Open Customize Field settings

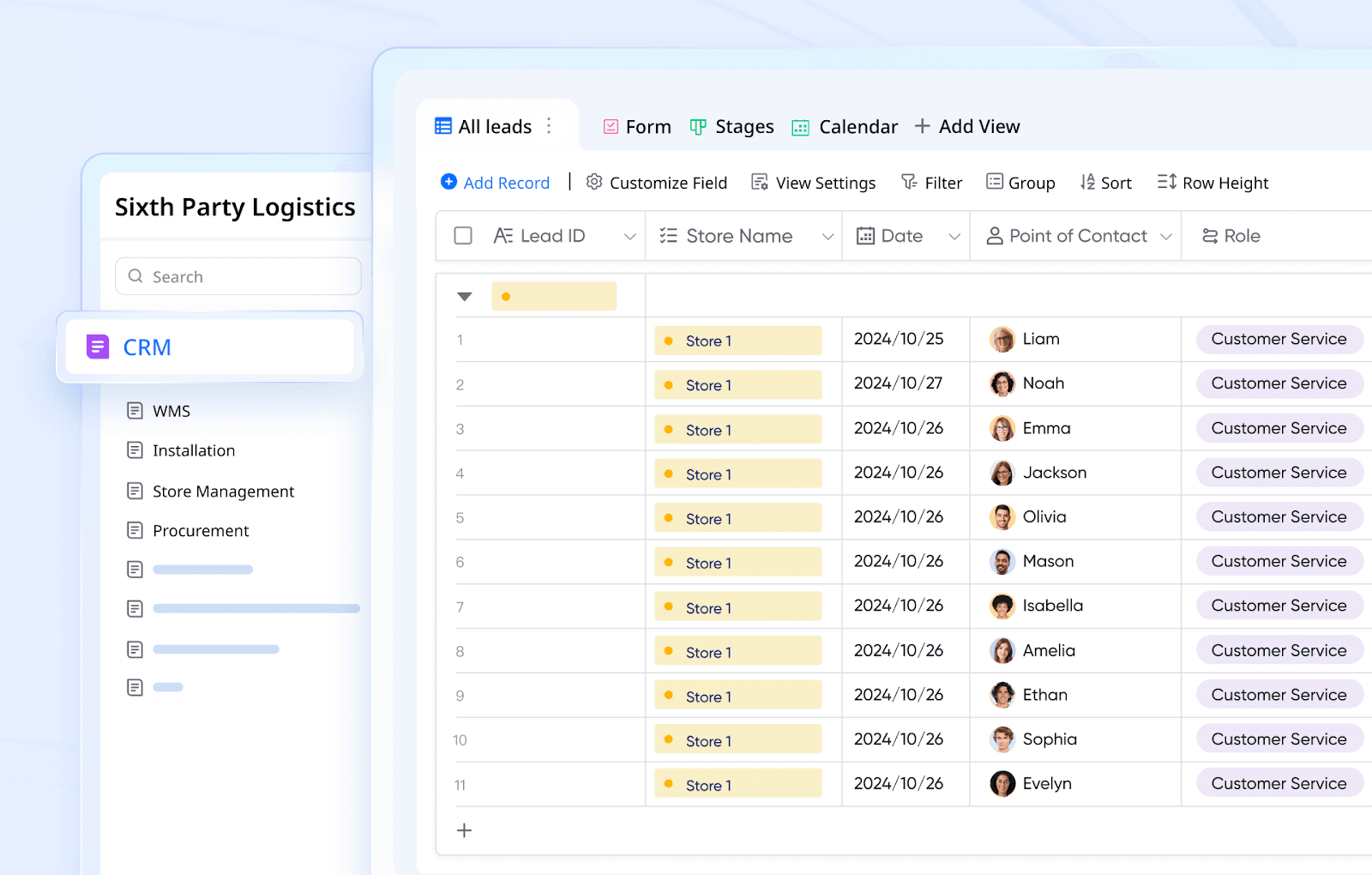tap(594, 182)
